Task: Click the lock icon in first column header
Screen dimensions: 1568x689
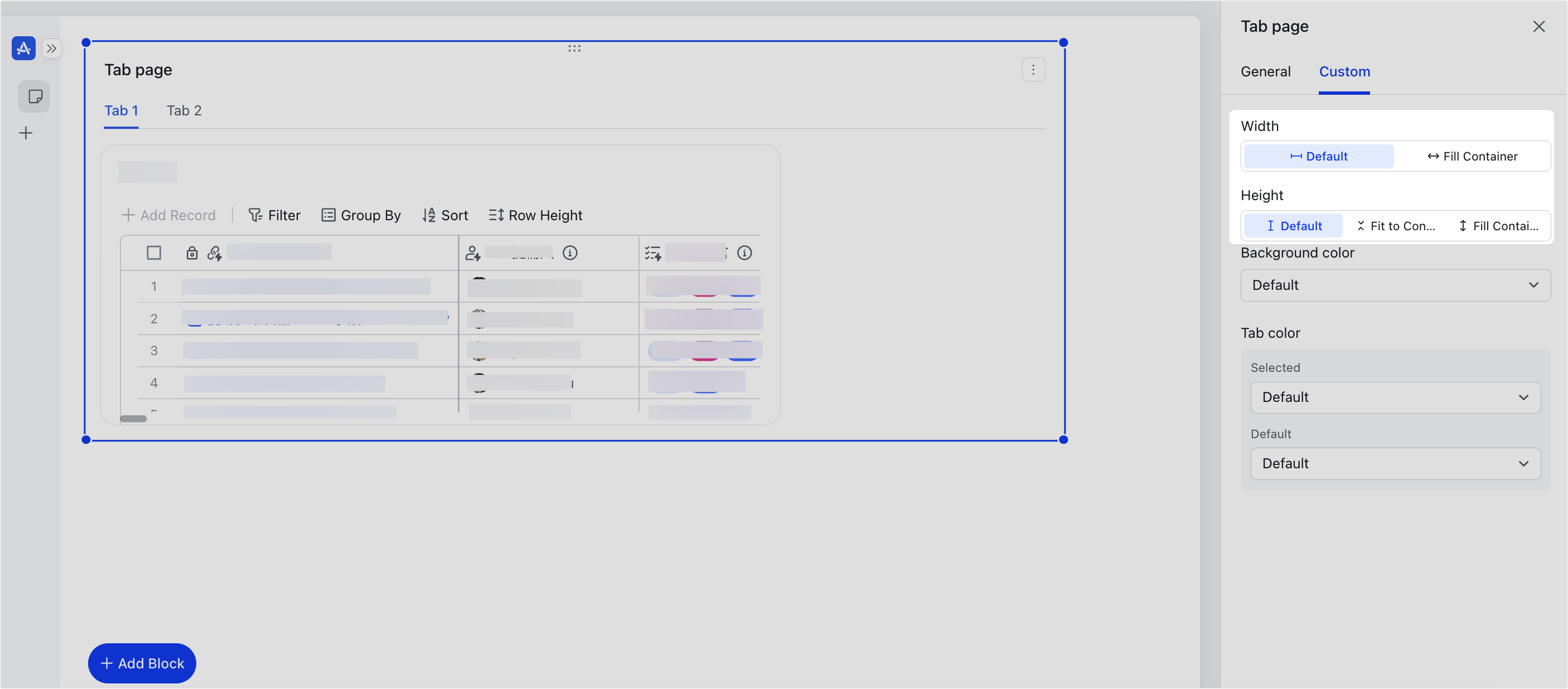Action: 192,253
